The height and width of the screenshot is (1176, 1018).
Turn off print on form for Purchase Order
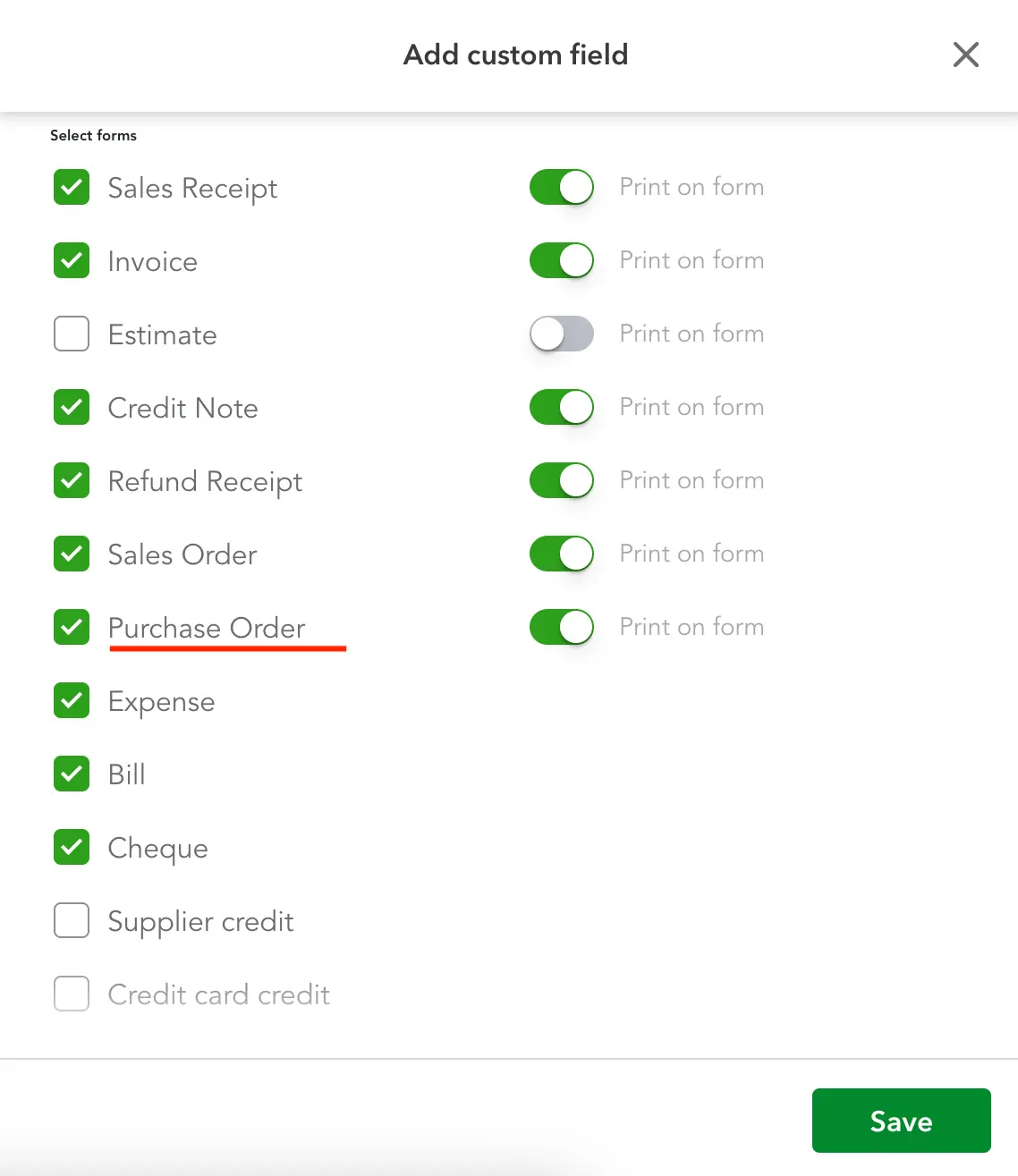click(x=562, y=627)
